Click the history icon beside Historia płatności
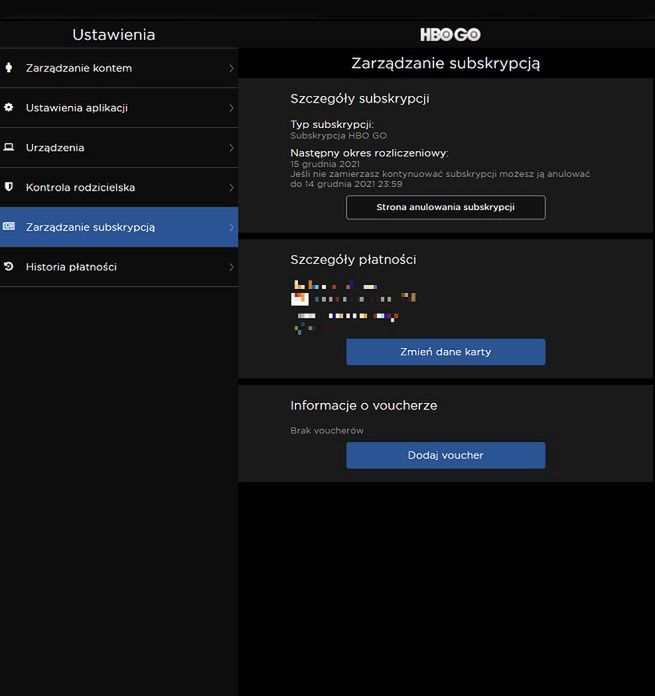This screenshot has width=655, height=696. 8,266
